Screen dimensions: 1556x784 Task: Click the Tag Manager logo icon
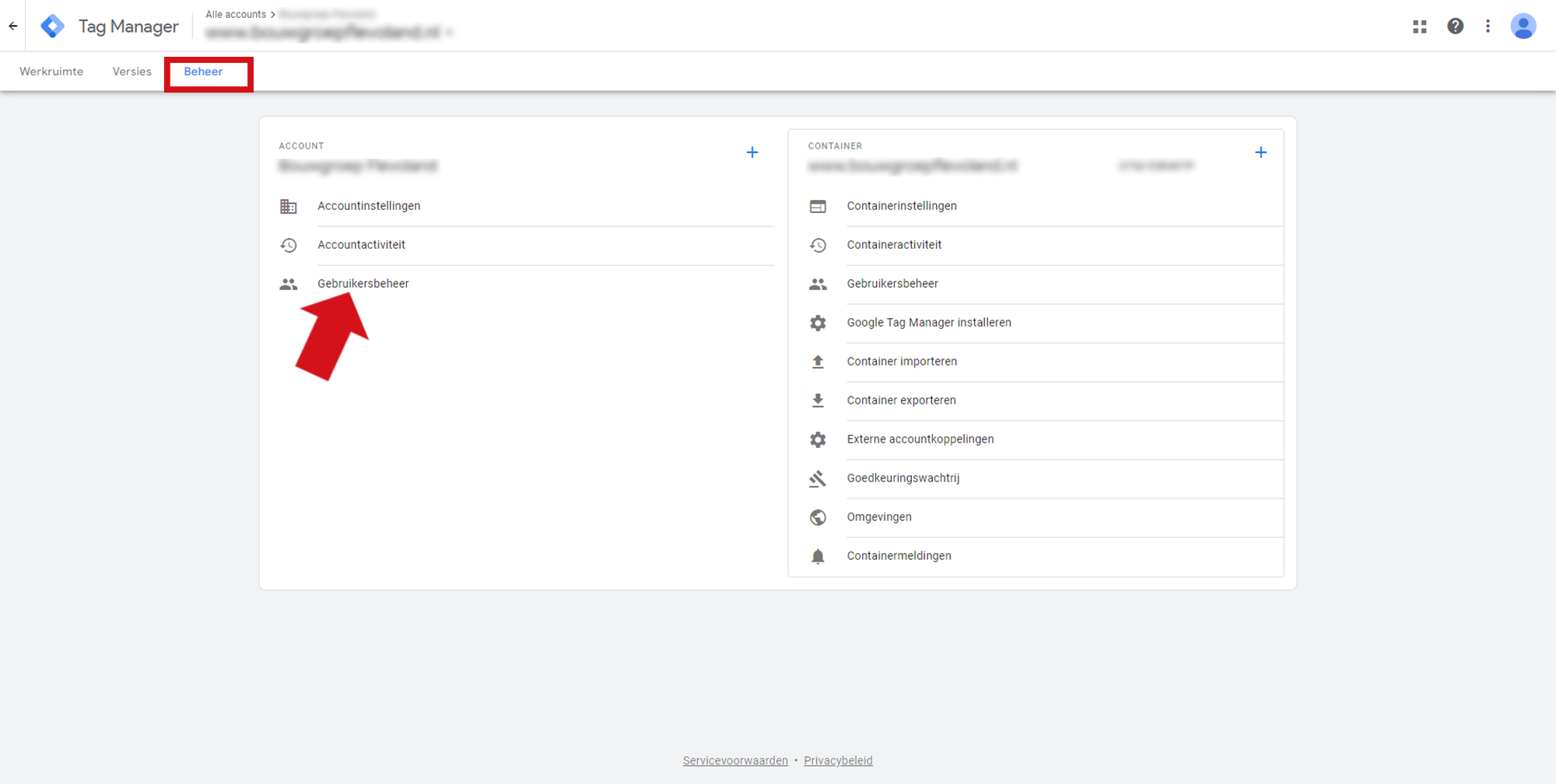[52, 26]
